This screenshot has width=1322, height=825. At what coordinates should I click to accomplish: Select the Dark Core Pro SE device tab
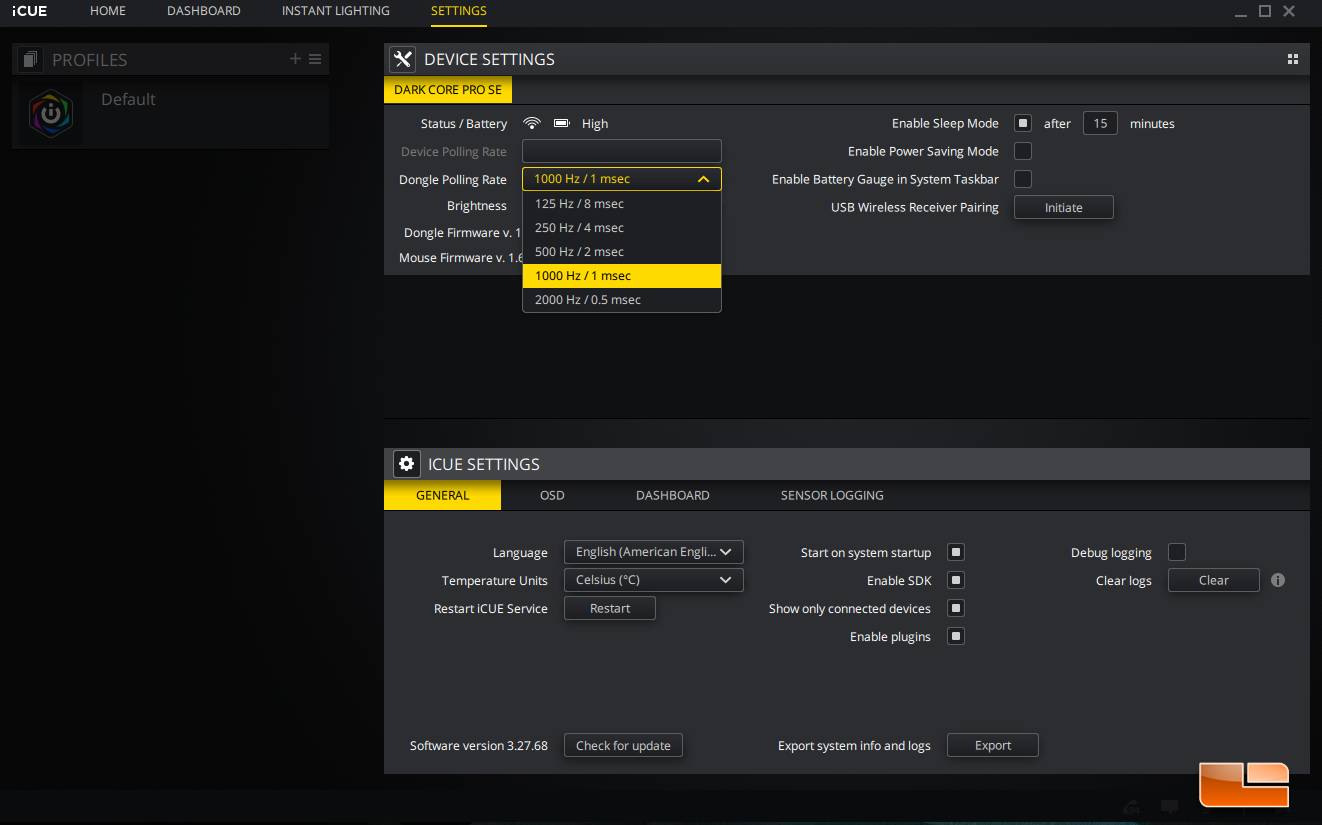pos(448,90)
